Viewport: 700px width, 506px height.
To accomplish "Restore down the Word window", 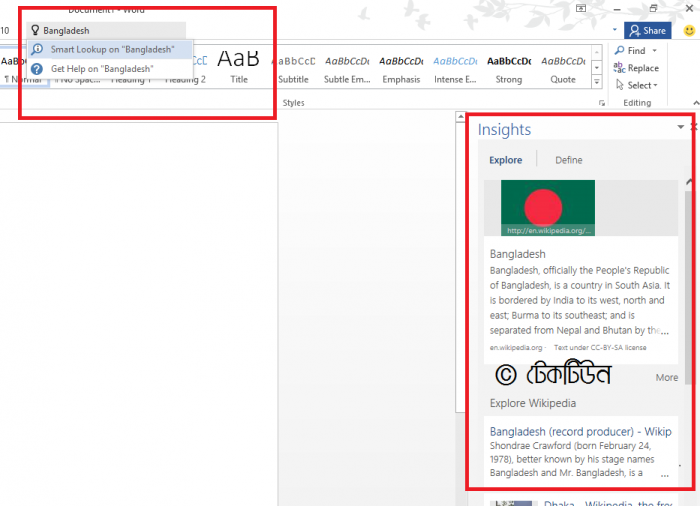I will click(653, 8).
